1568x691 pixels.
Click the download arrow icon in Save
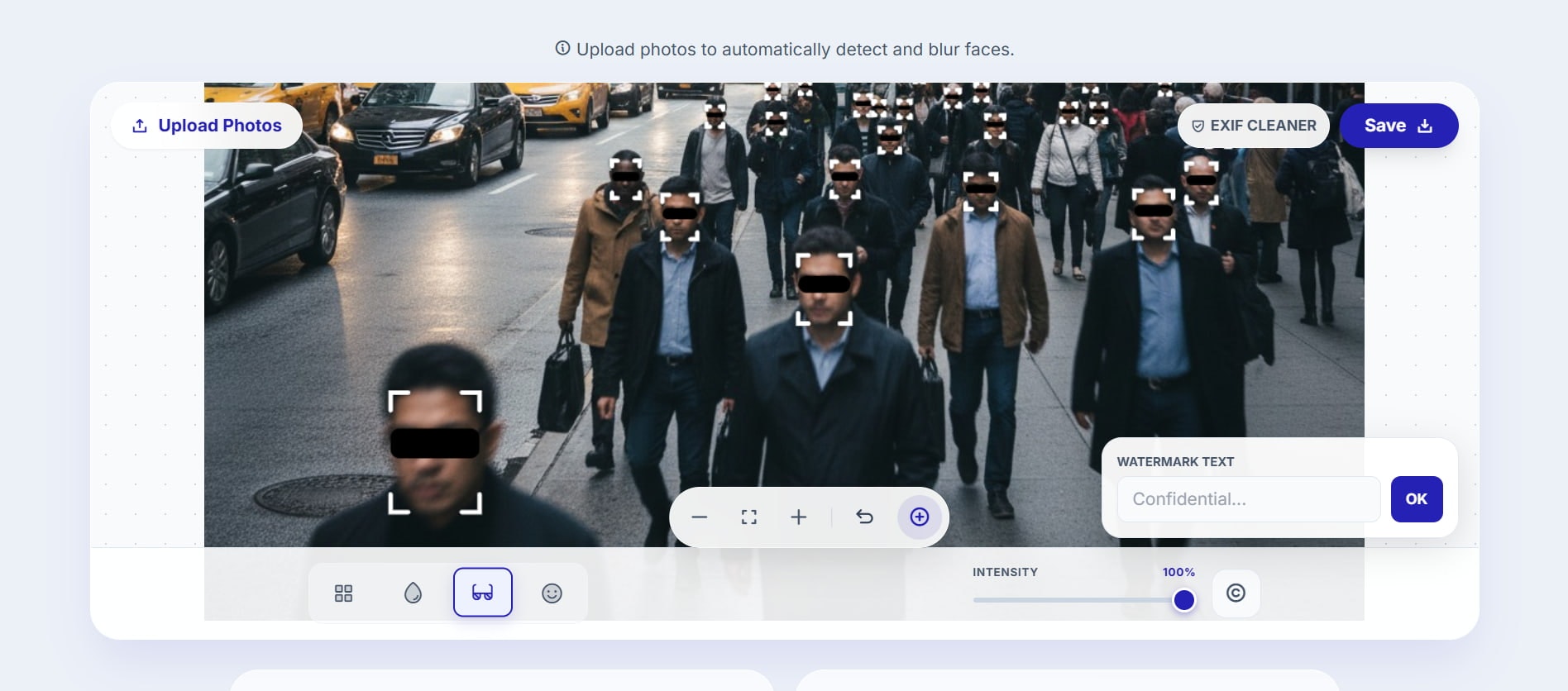tap(1425, 126)
